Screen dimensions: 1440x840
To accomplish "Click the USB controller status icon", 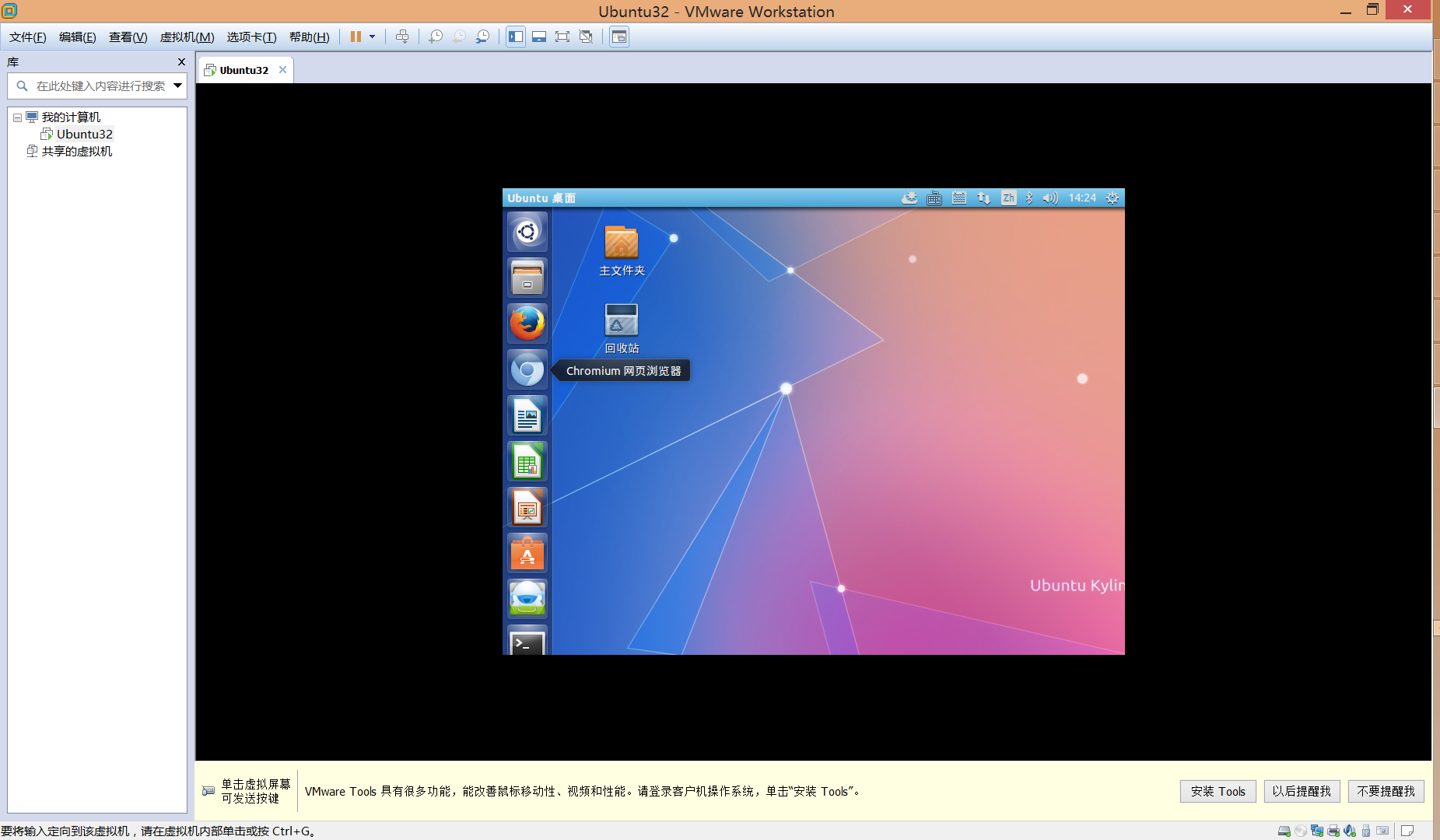I will [x=1366, y=831].
